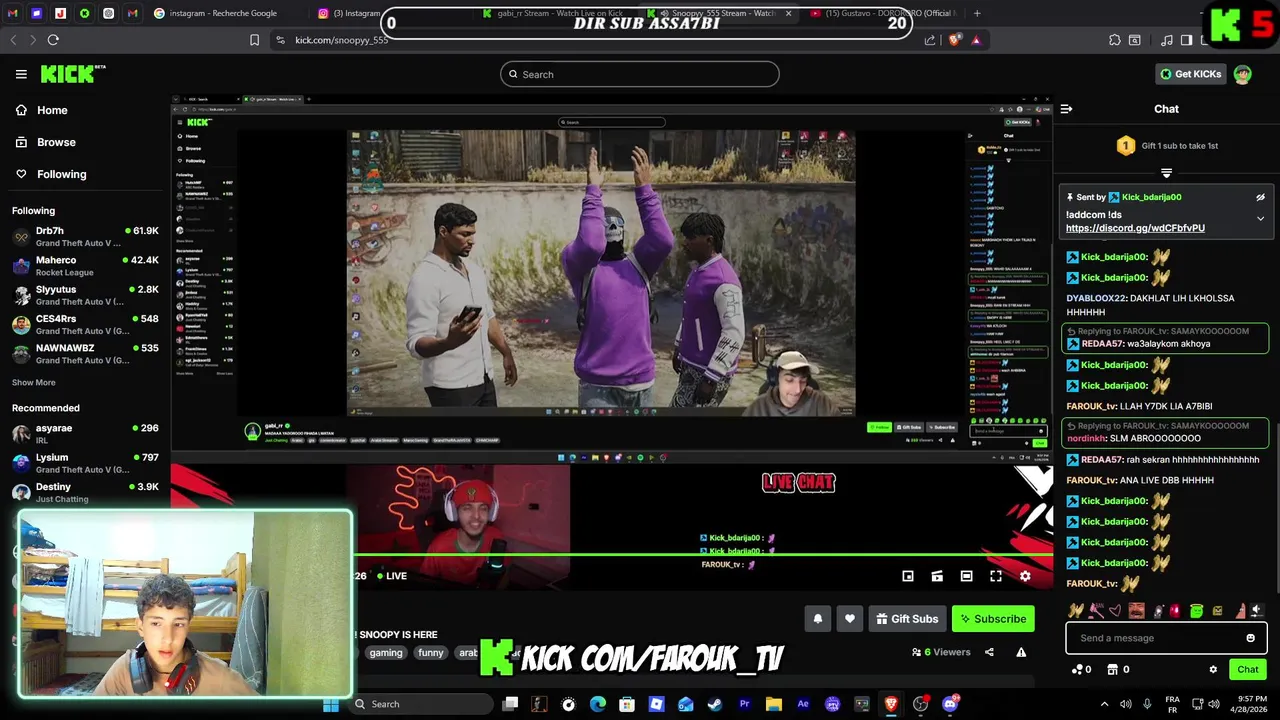Image resolution: width=1280 pixels, height=720 pixels.
Task: Follow with the heart button
Action: 850,619
